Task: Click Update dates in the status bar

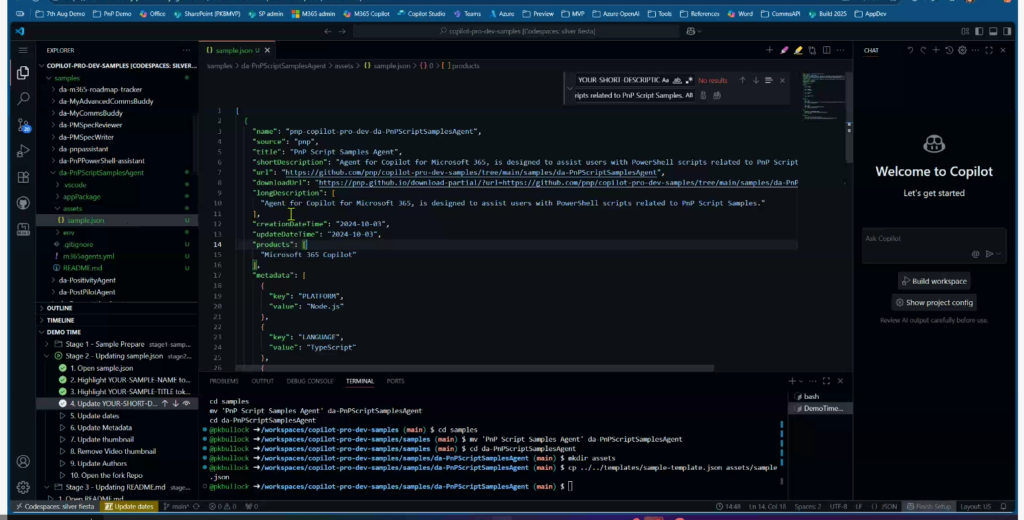Action: pos(129,507)
